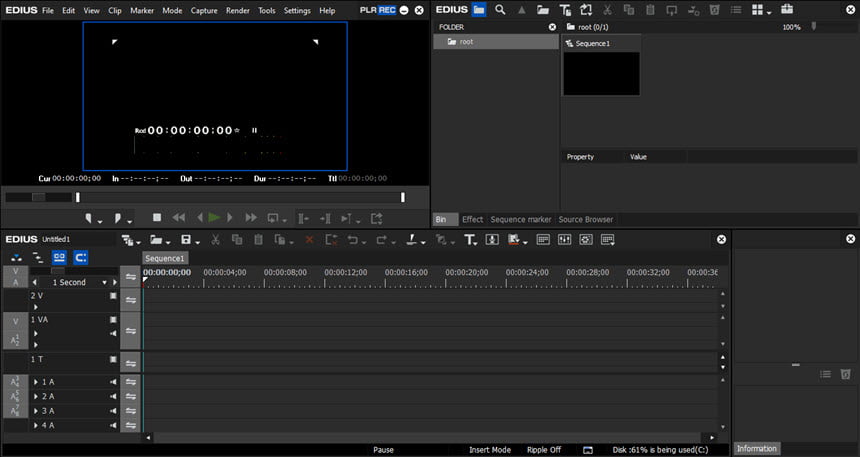Start playback with the green Play button

pyautogui.click(x=214, y=218)
